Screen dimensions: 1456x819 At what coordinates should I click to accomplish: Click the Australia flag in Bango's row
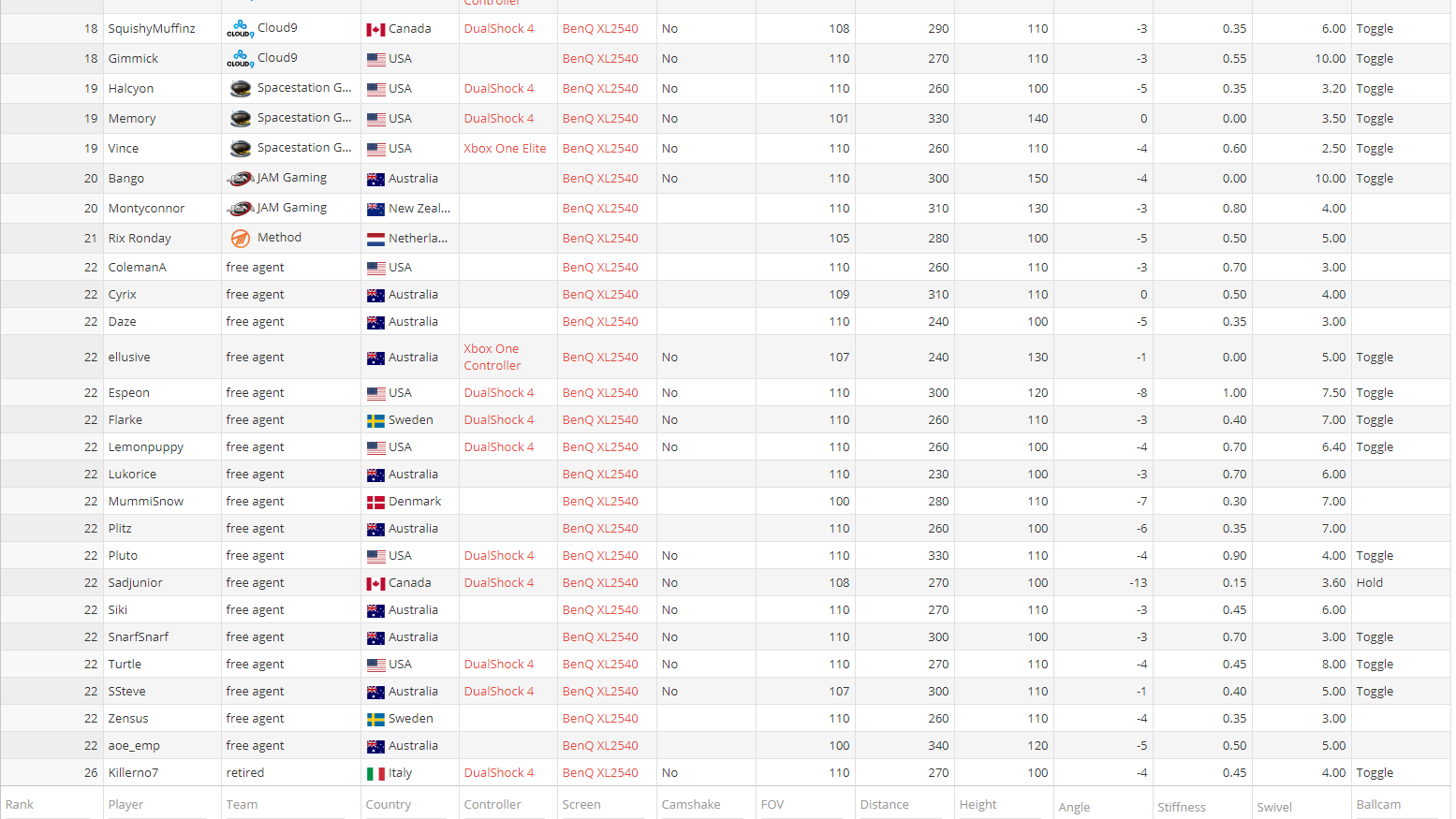(x=375, y=180)
